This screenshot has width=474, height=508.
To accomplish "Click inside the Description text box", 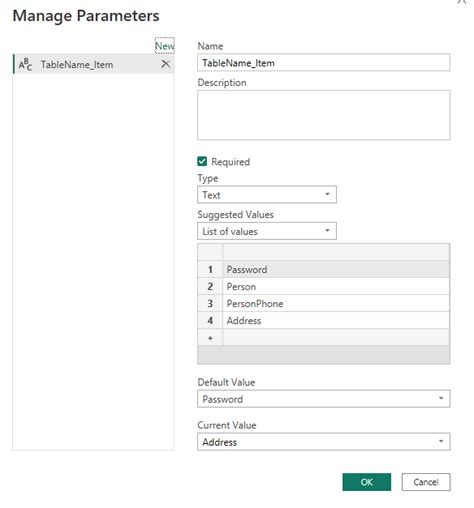I will [323, 115].
